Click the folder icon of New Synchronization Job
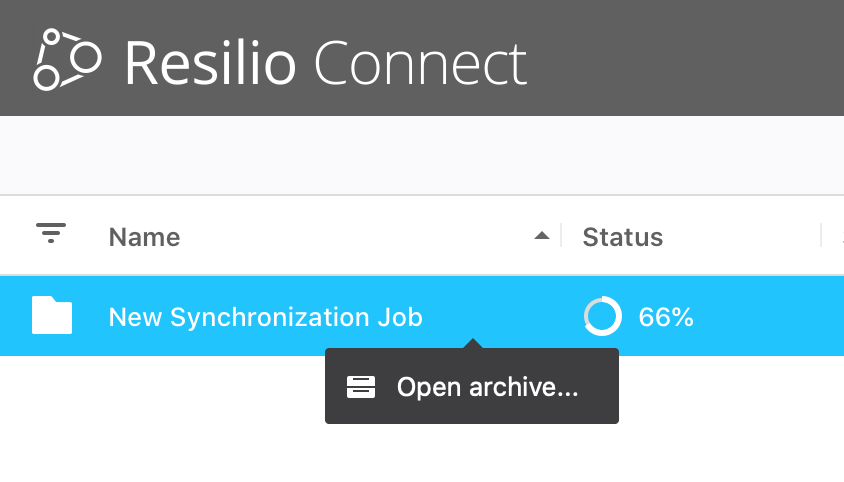 pos(52,316)
